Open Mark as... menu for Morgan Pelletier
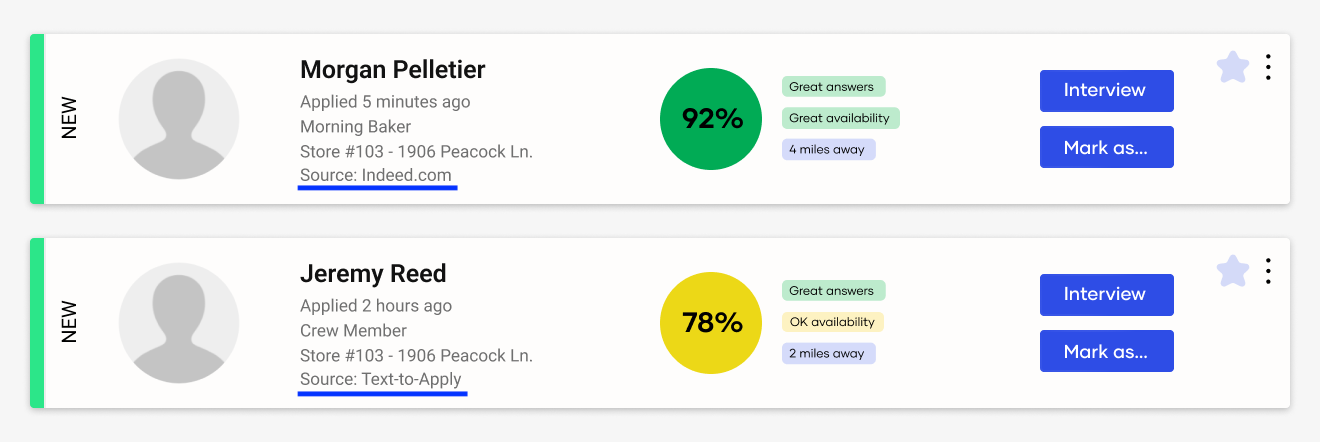Image resolution: width=1320 pixels, height=442 pixels. point(1106,147)
